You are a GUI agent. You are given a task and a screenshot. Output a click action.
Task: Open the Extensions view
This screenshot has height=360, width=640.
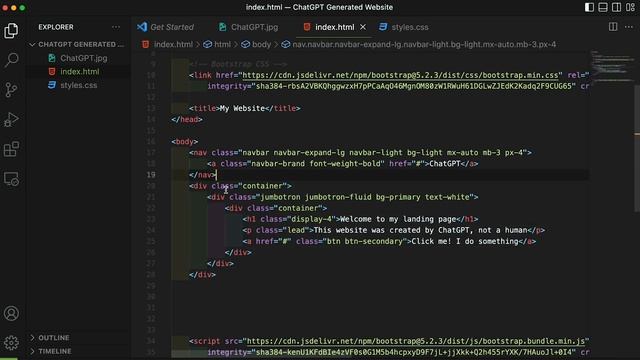(x=11, y=149)
